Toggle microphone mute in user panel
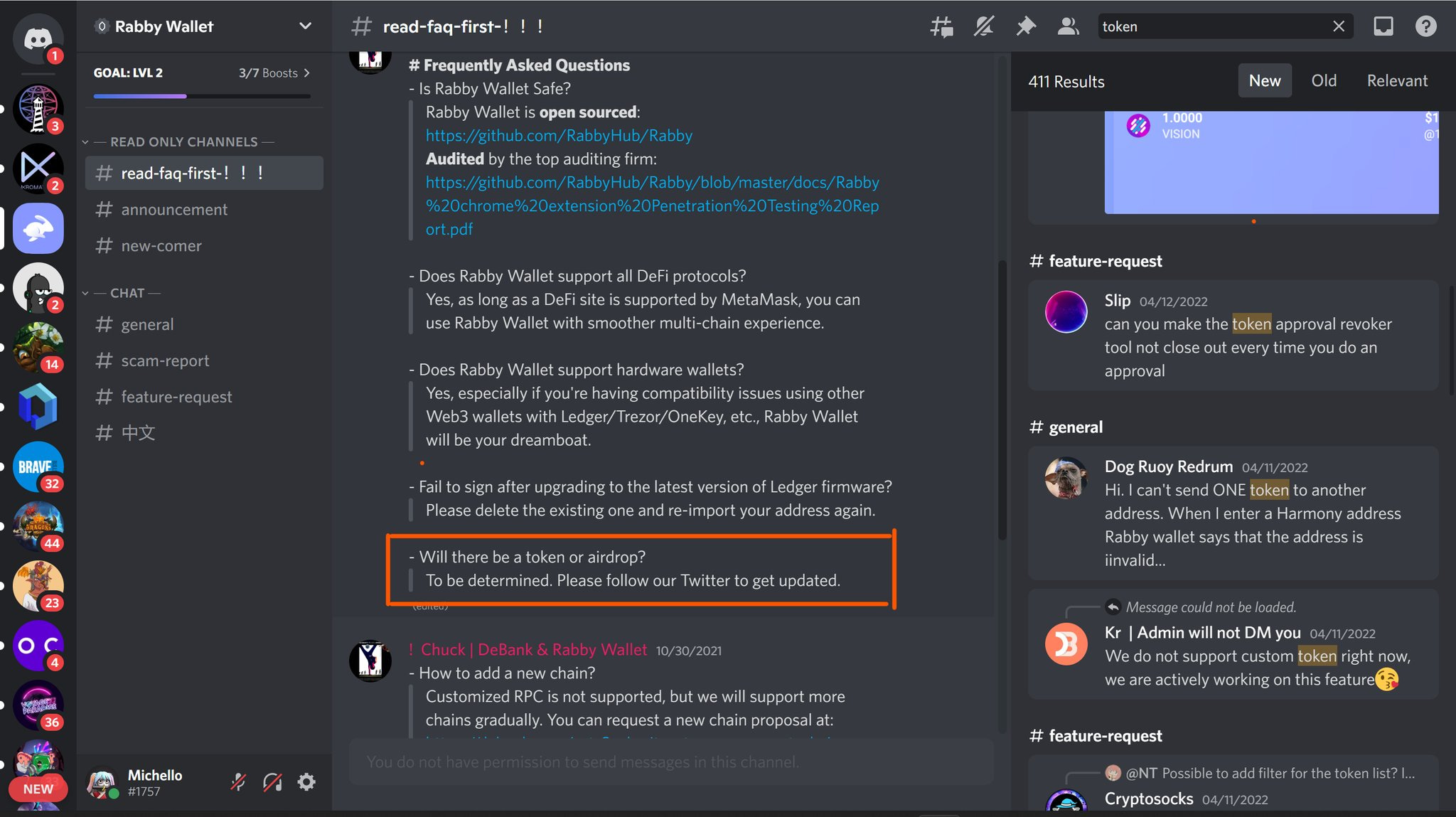This screenshot has width=1456, height=817. (x=238, y=782)
